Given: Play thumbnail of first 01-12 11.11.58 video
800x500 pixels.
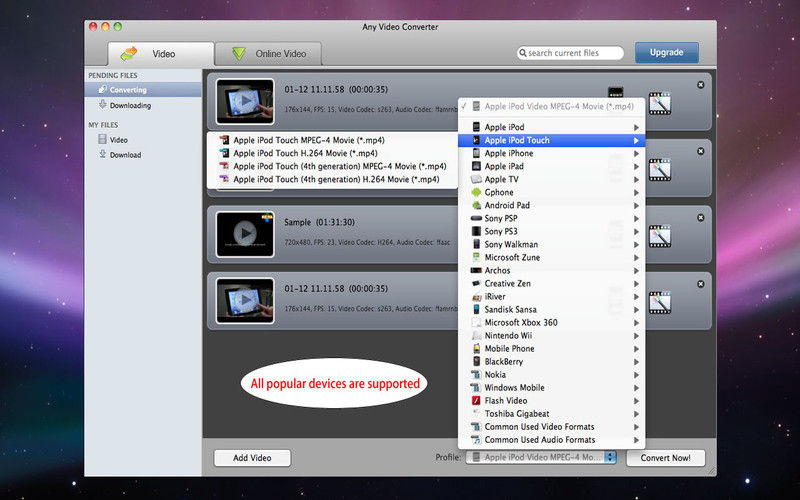Looking at the screenshot, I should (x=245, y=101).
